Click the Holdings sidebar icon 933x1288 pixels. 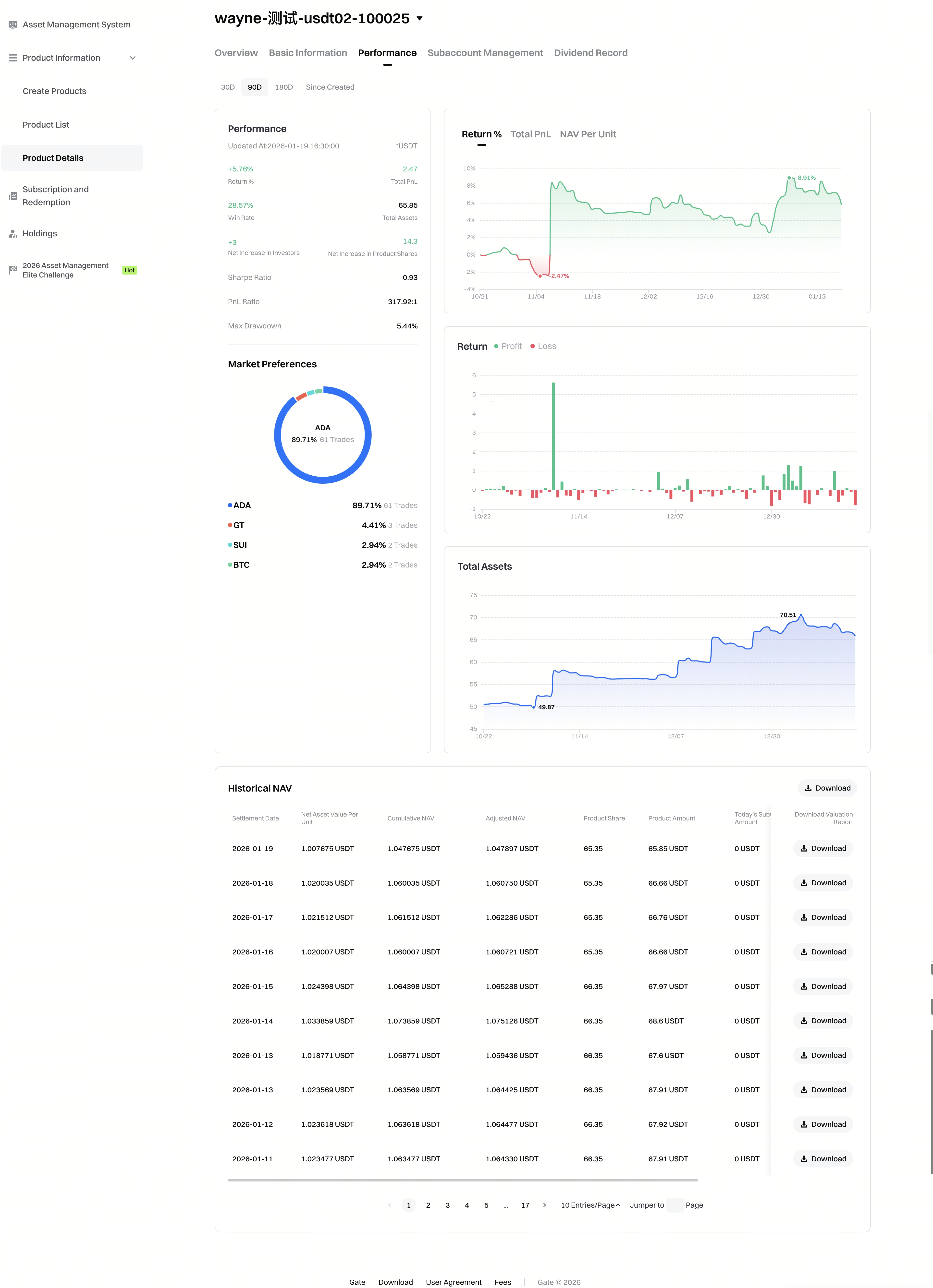click(x=12, y=233)
